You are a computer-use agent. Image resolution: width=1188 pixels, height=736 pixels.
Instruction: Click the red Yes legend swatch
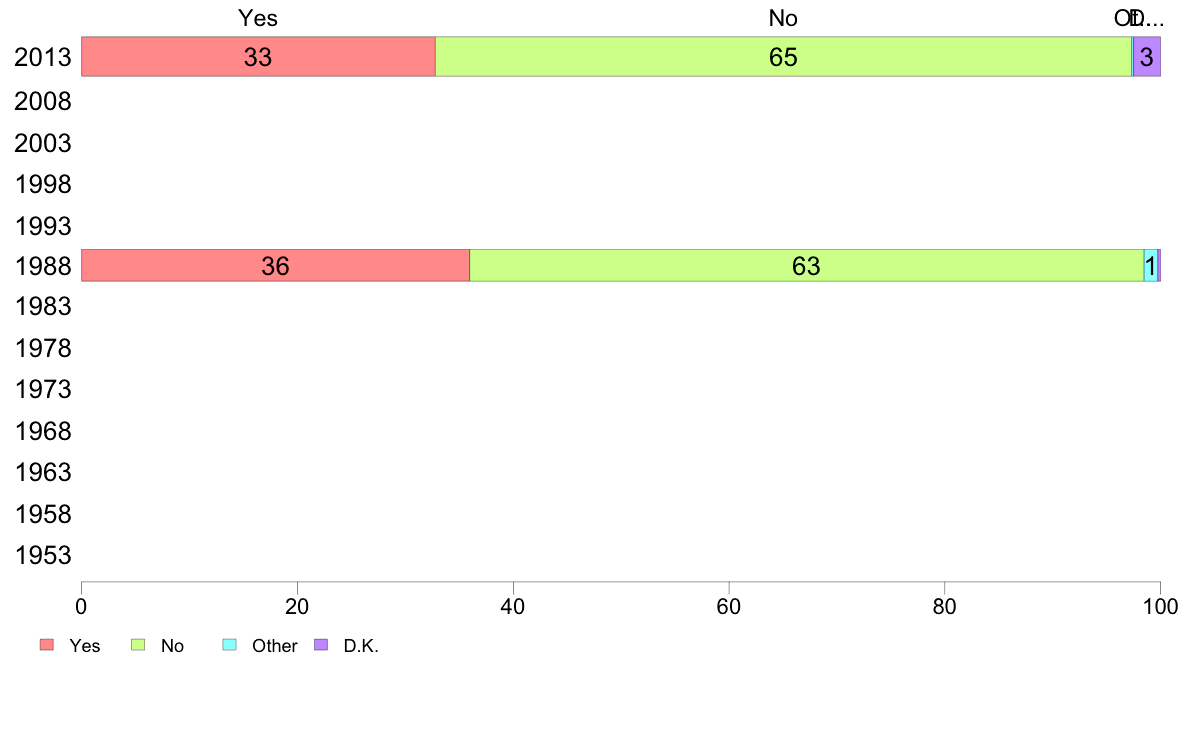pos(47,644)
